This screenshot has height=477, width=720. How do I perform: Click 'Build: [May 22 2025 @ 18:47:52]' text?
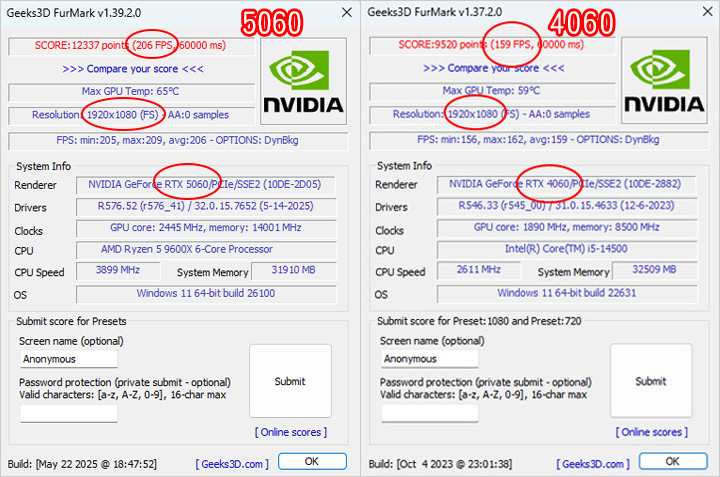click(x=82, y=464)
